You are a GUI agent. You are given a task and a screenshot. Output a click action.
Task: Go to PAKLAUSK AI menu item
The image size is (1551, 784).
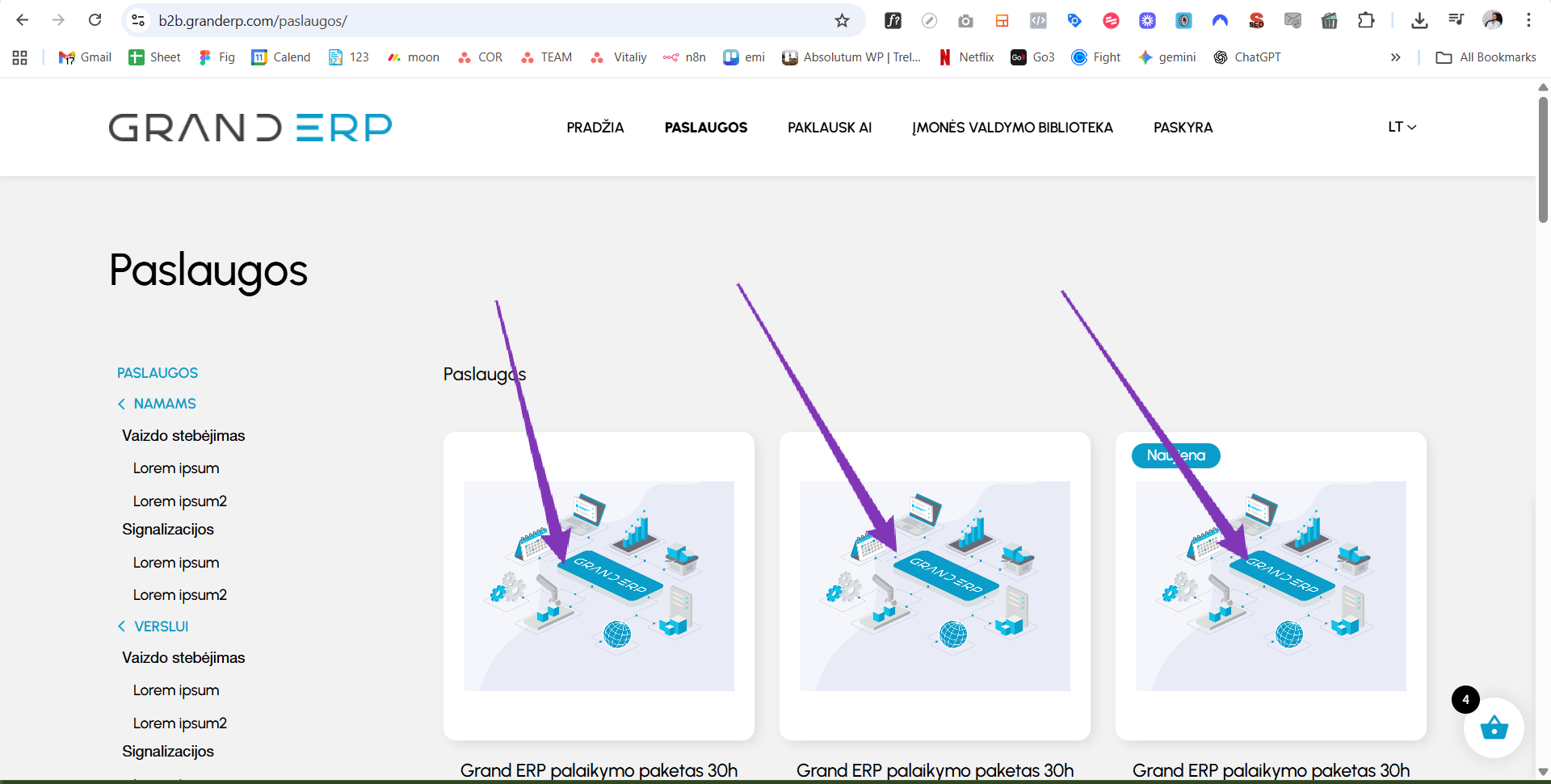(x=829, y=128)
